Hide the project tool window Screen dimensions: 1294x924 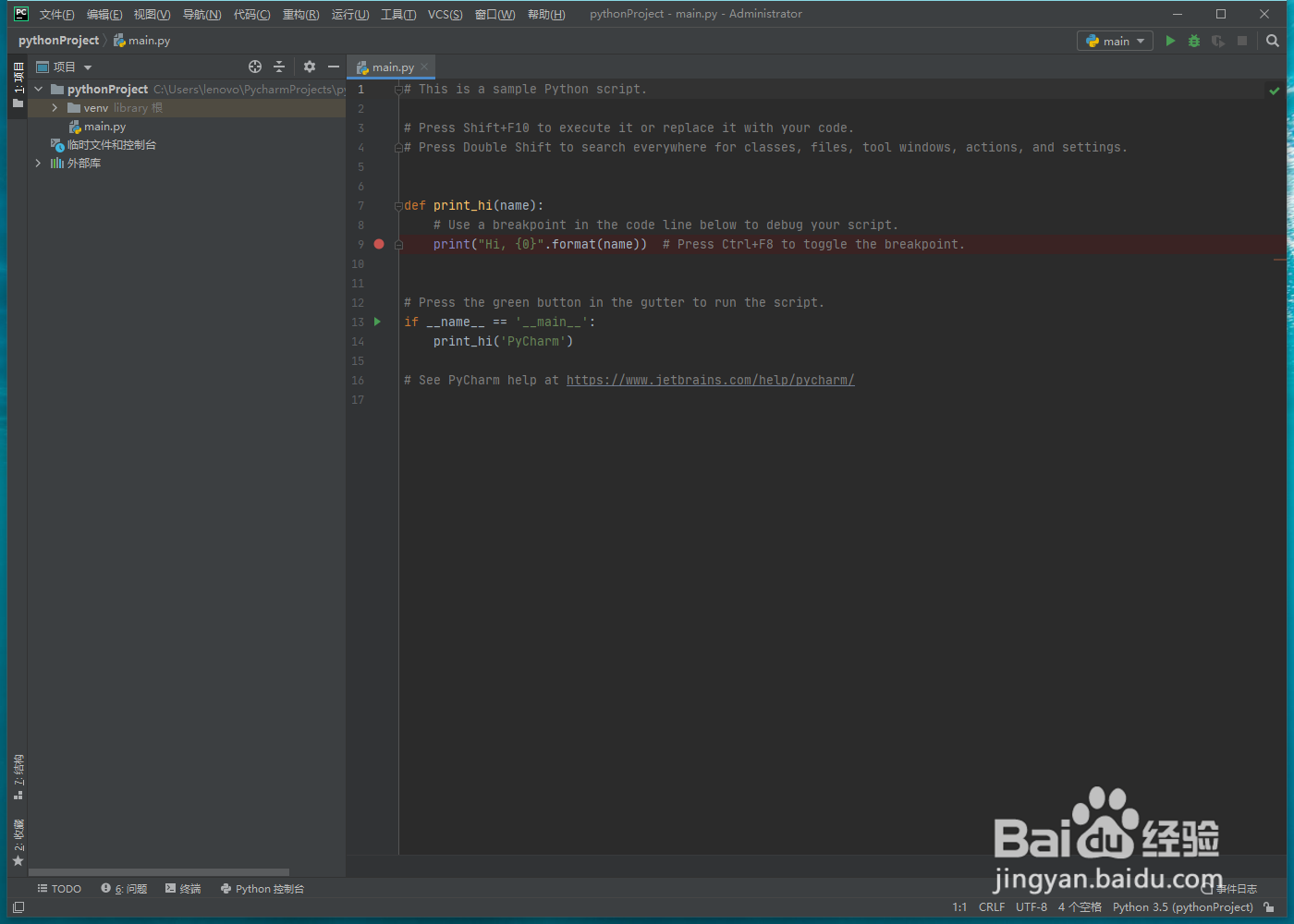point(334,67)
